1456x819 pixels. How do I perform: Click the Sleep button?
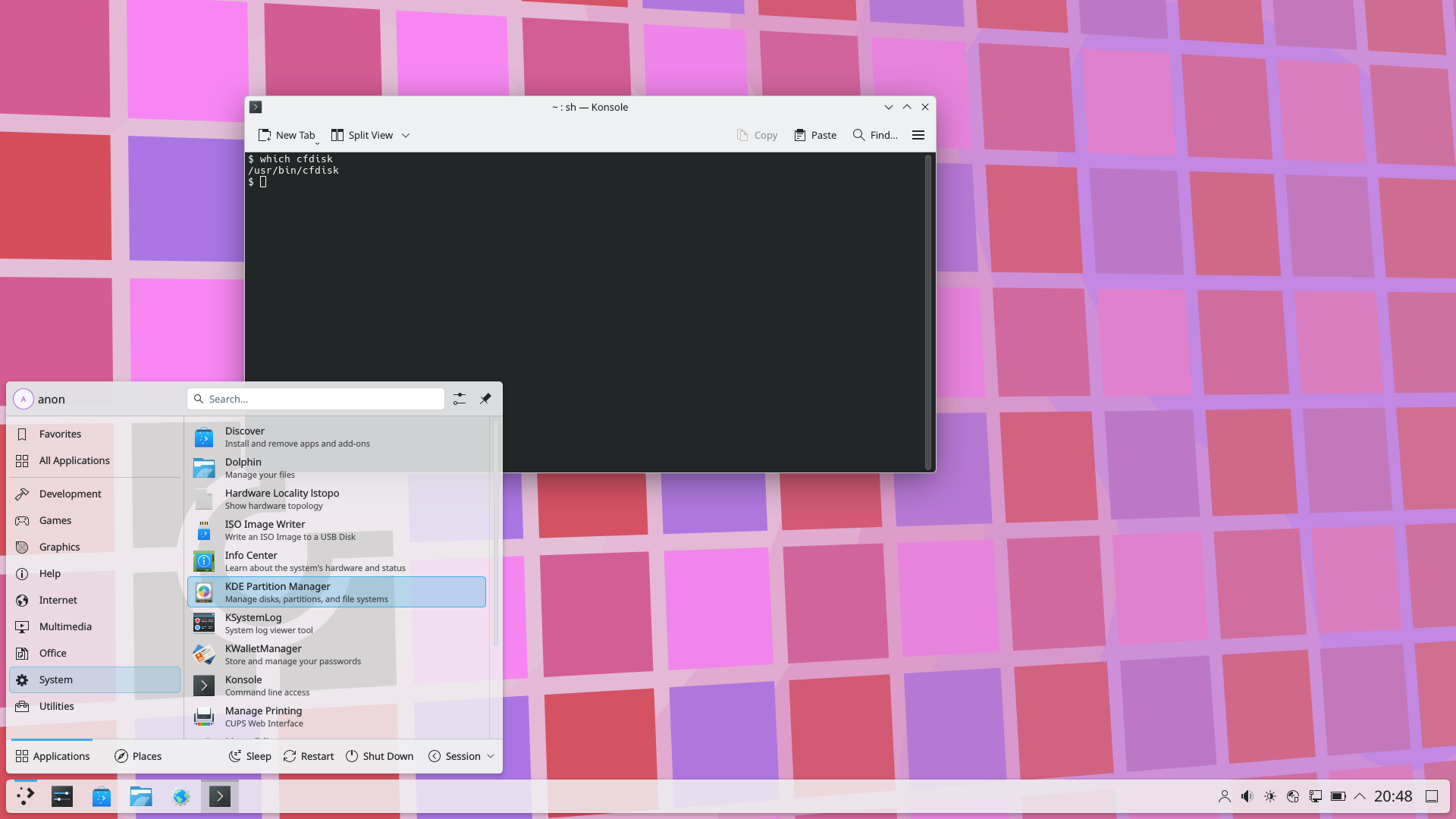(250, 756)
